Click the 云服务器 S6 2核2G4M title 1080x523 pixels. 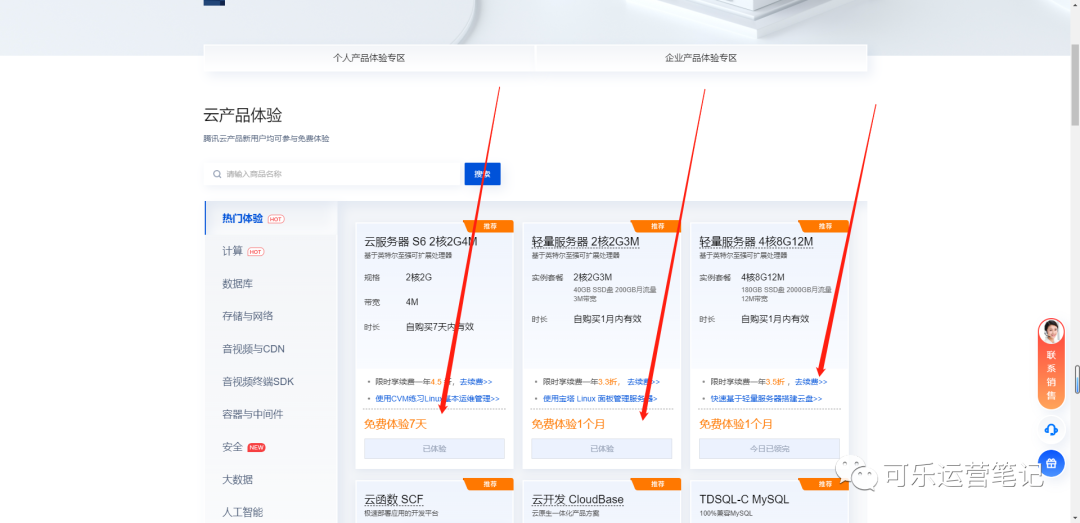click(421, 242)
